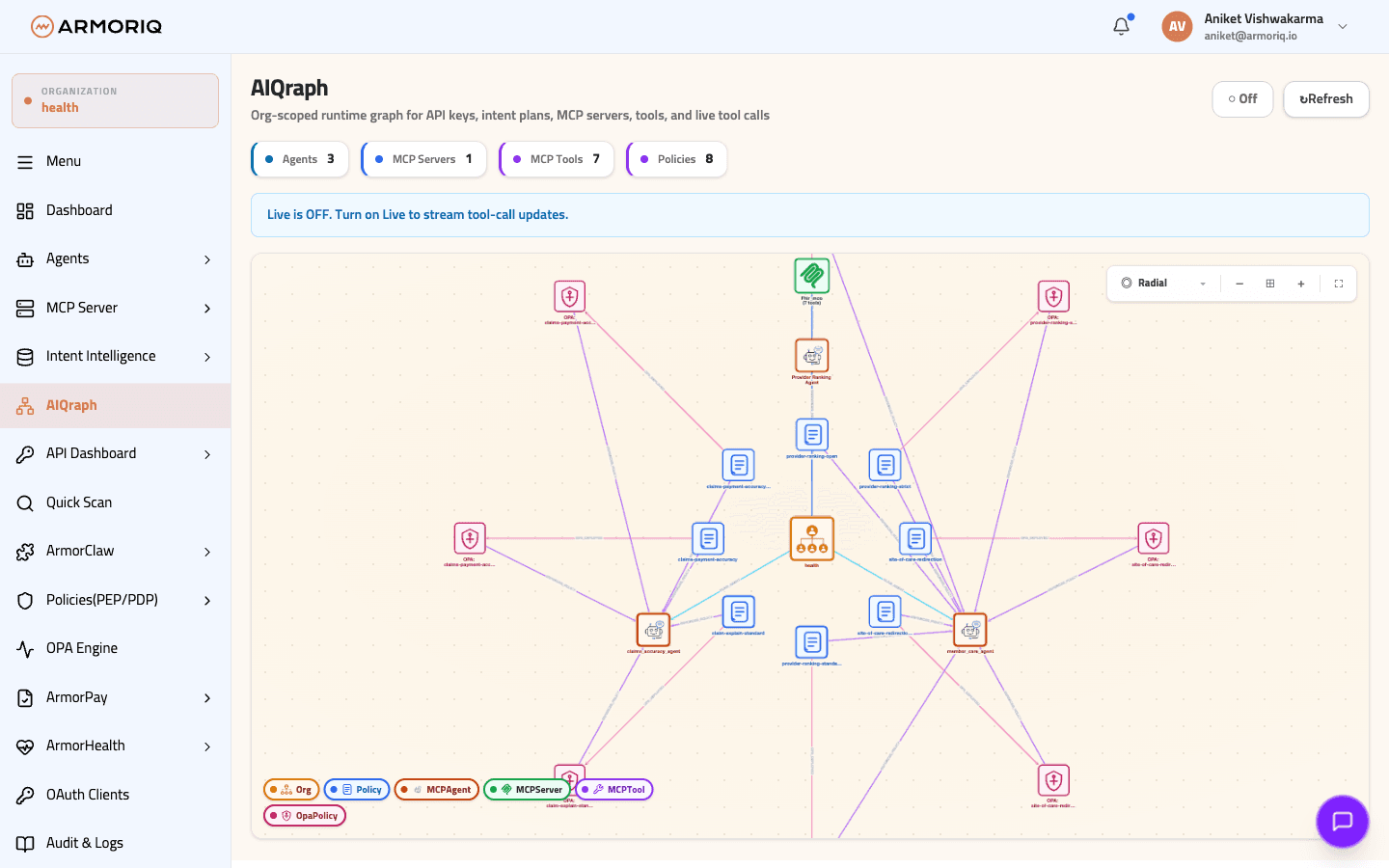Click the Live is OFF banner
The image size is (1389, 868).
click(x=810, y=215)
